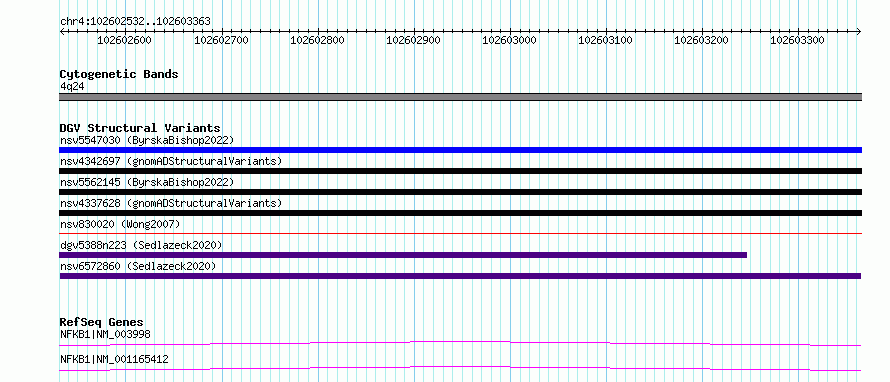Select the gray 4q24 cytoband bar
The height and width of the screenshot is (382, 890).
click(460, 97)
